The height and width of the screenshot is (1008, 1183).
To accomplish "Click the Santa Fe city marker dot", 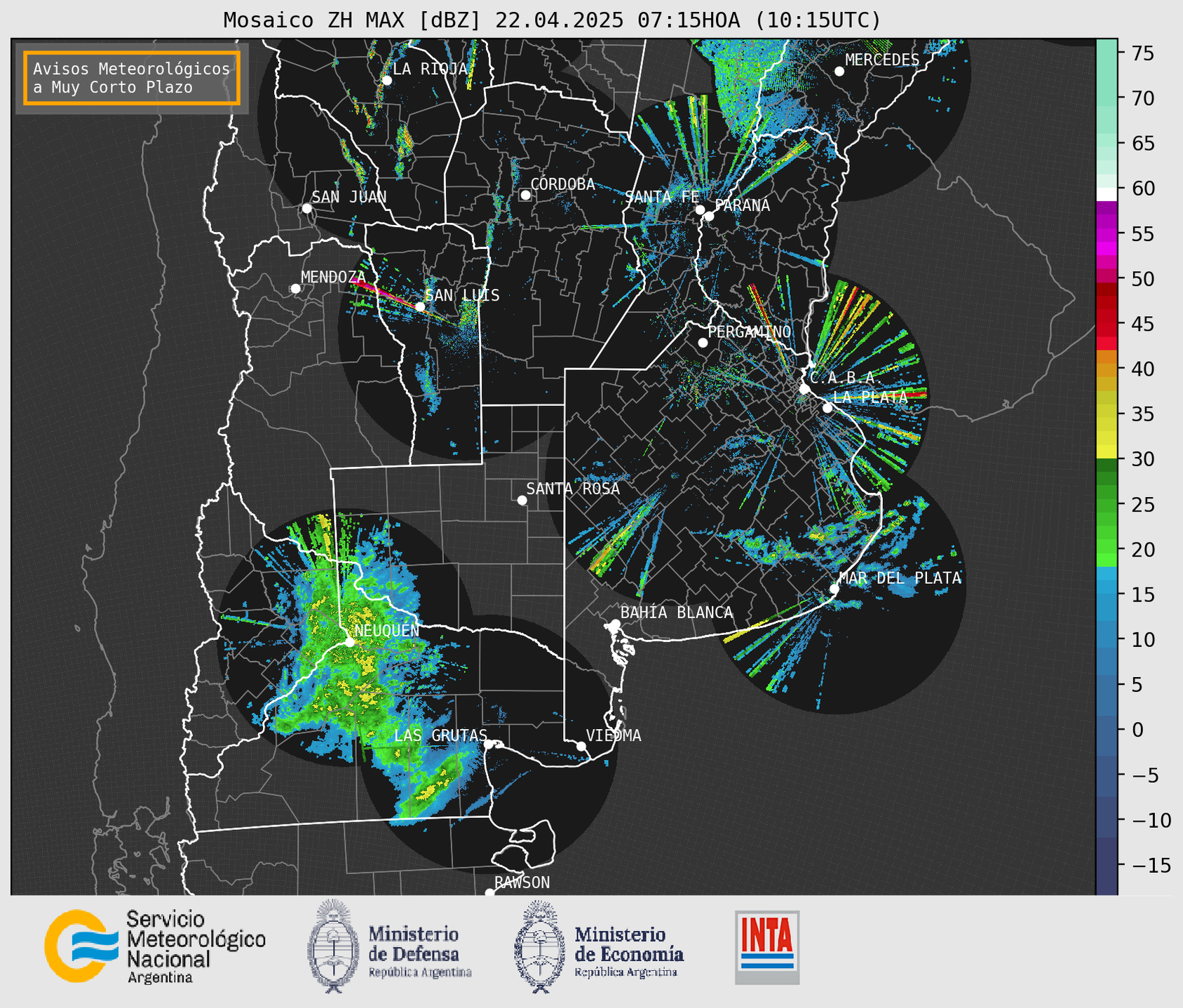I will [700, 210].
